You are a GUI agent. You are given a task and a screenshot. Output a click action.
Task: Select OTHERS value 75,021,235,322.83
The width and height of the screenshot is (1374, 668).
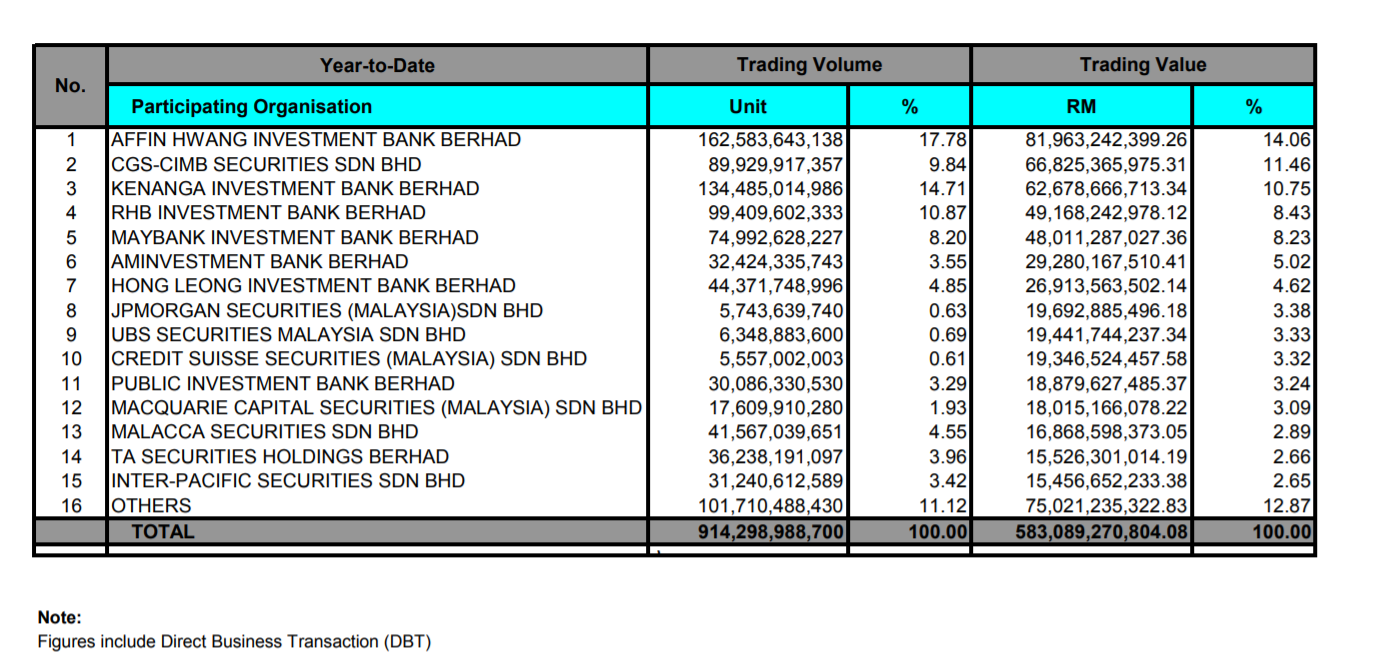1107,505
